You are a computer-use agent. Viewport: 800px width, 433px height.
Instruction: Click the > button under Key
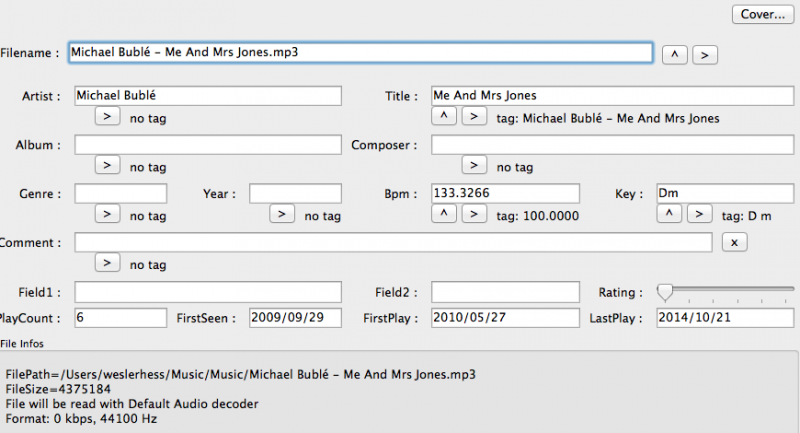point(699,214)
